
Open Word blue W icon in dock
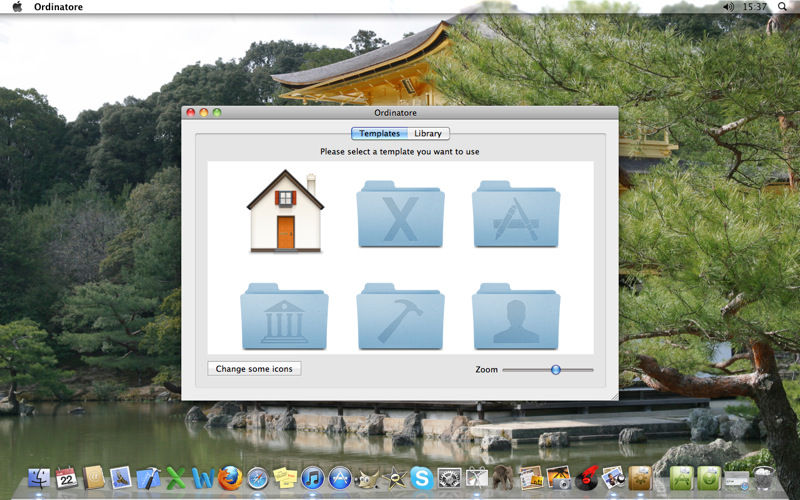tap(203, 478)
